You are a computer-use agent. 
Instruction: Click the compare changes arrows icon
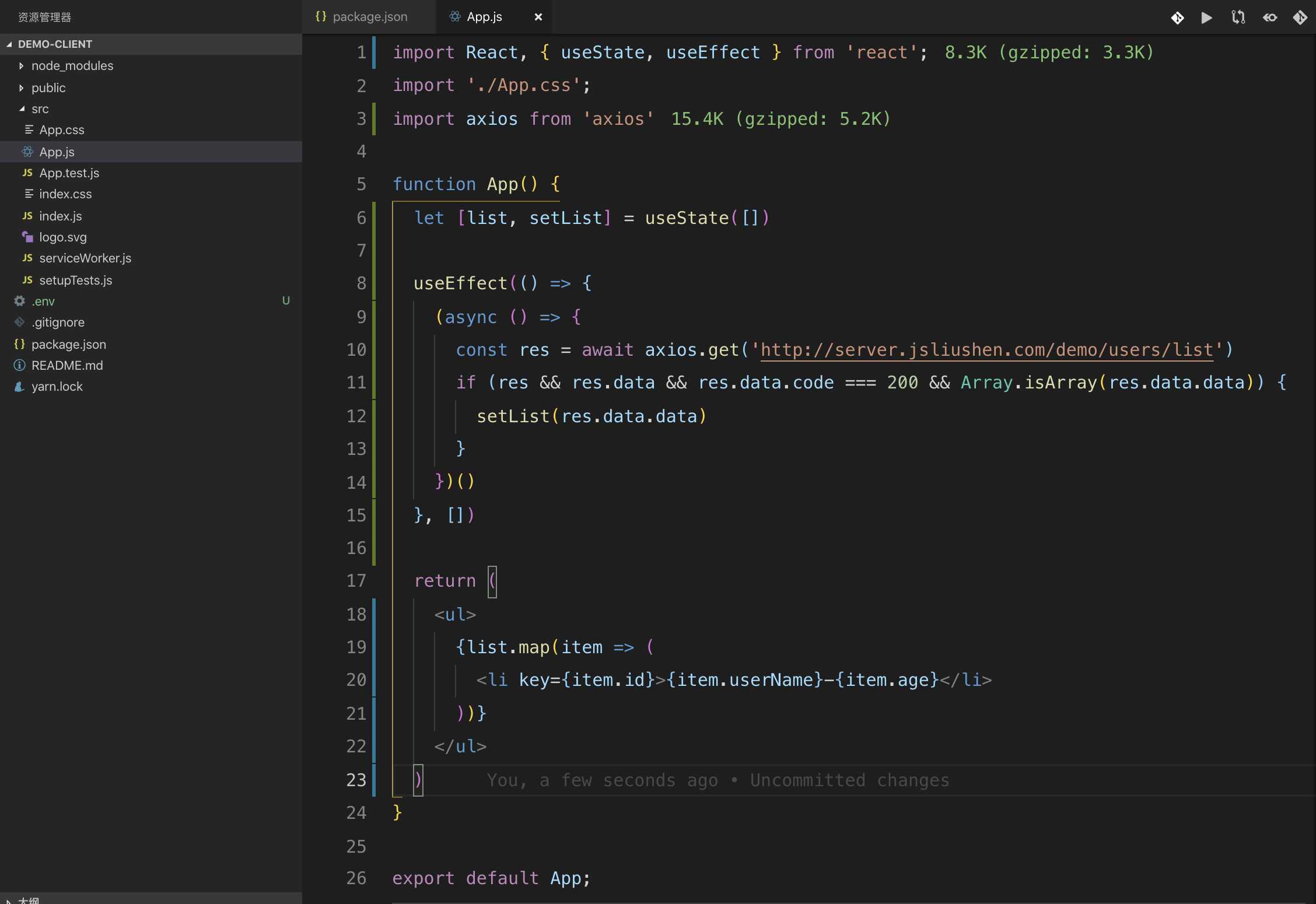tap(1238, 17)
